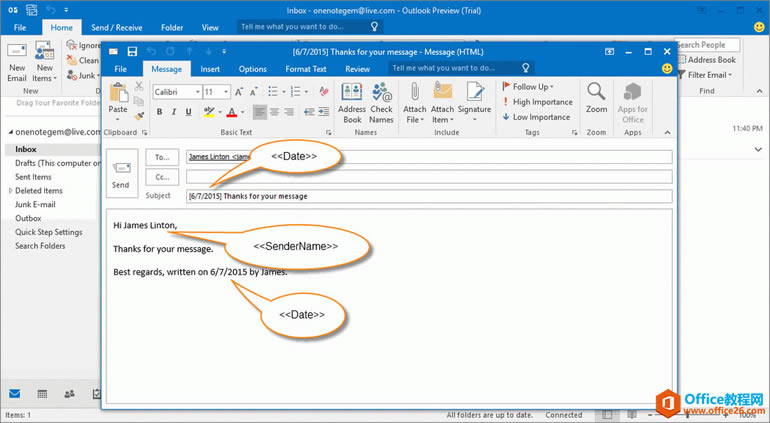
Task: Align text right
Action: [x=289, y=112]
